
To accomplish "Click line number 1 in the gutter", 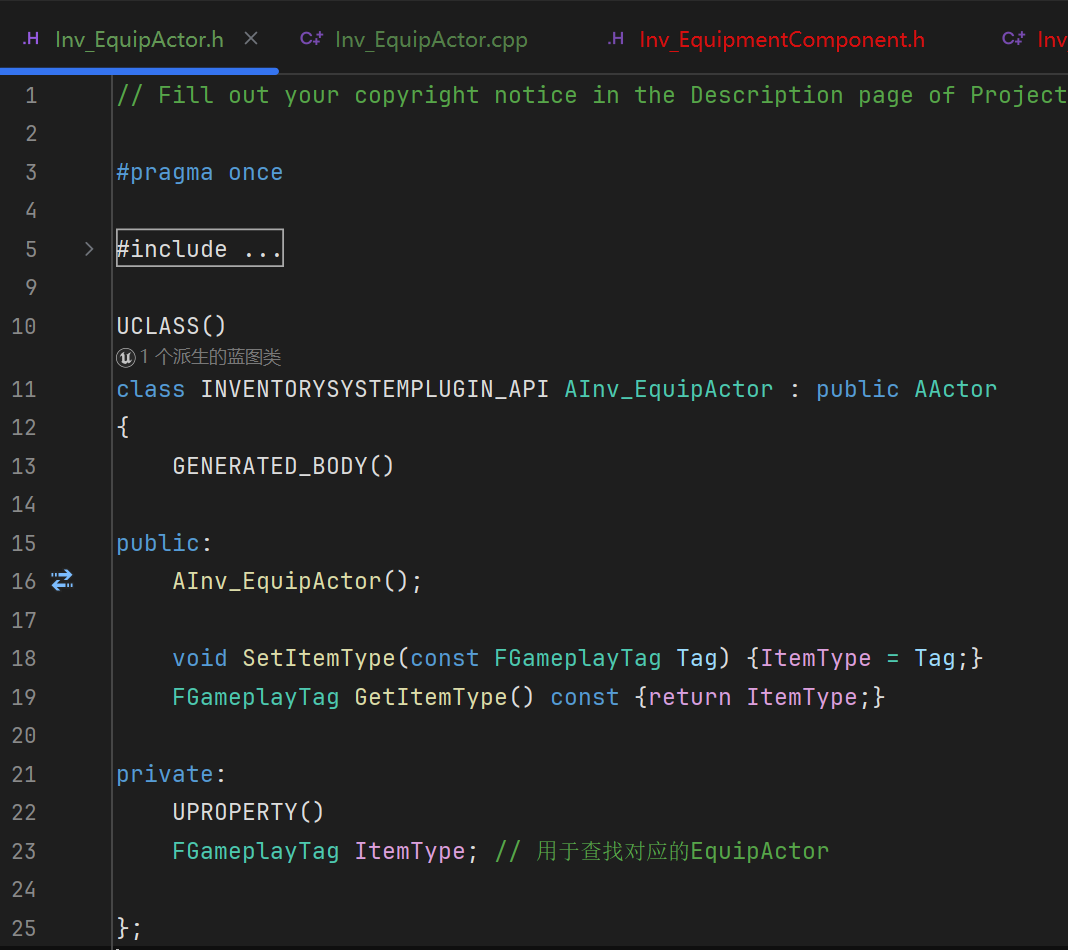I will click(x=31, y=95).
